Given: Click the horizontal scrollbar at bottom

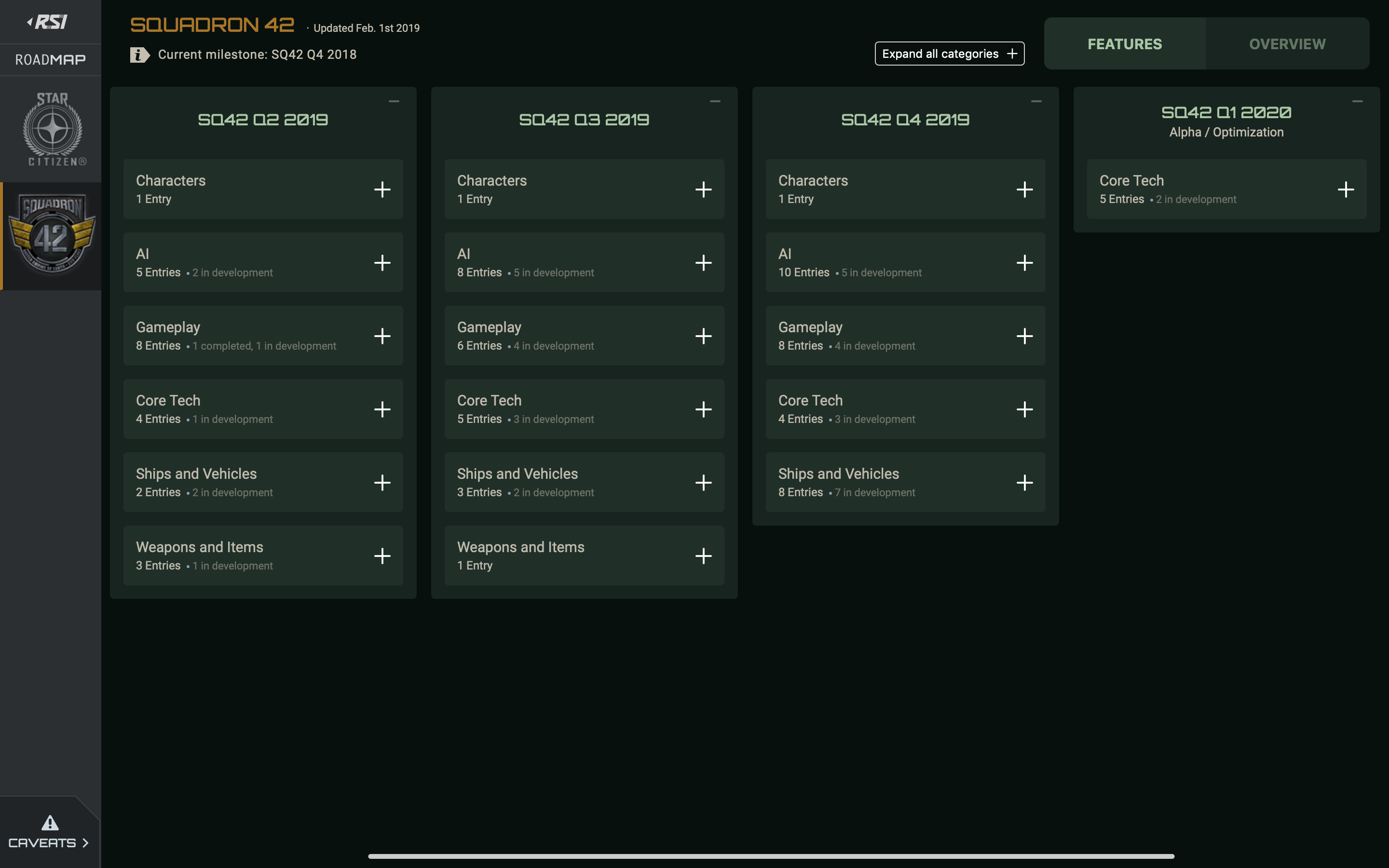Looking at the screenshot, I should click(x=771, y=856).
